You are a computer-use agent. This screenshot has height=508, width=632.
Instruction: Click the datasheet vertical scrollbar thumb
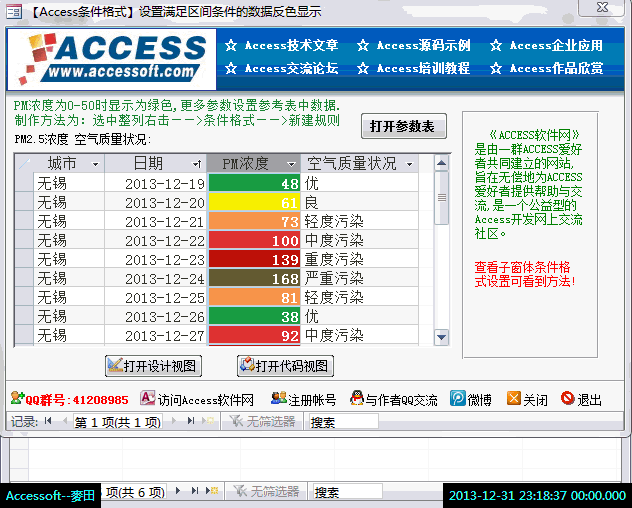pyautogui.click(x=442, y=198)
